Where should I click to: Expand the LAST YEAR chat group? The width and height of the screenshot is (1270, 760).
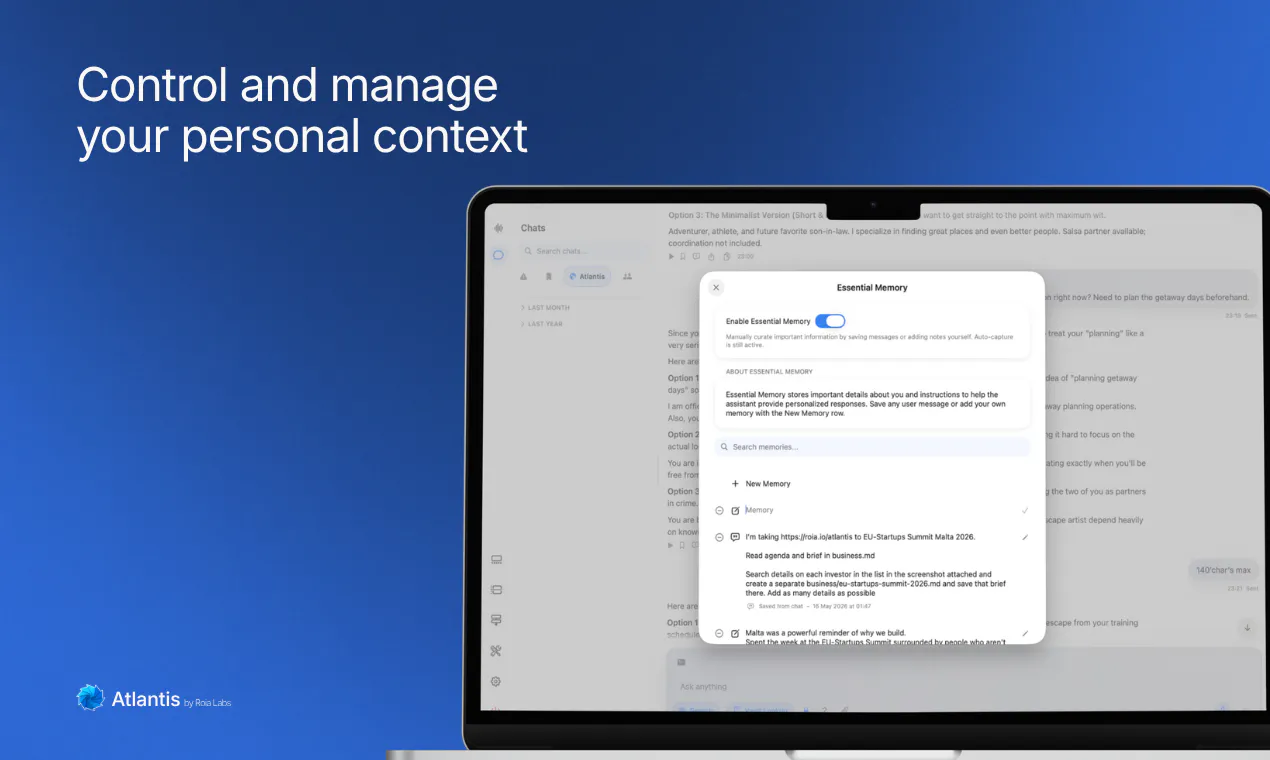pos(542,324)
